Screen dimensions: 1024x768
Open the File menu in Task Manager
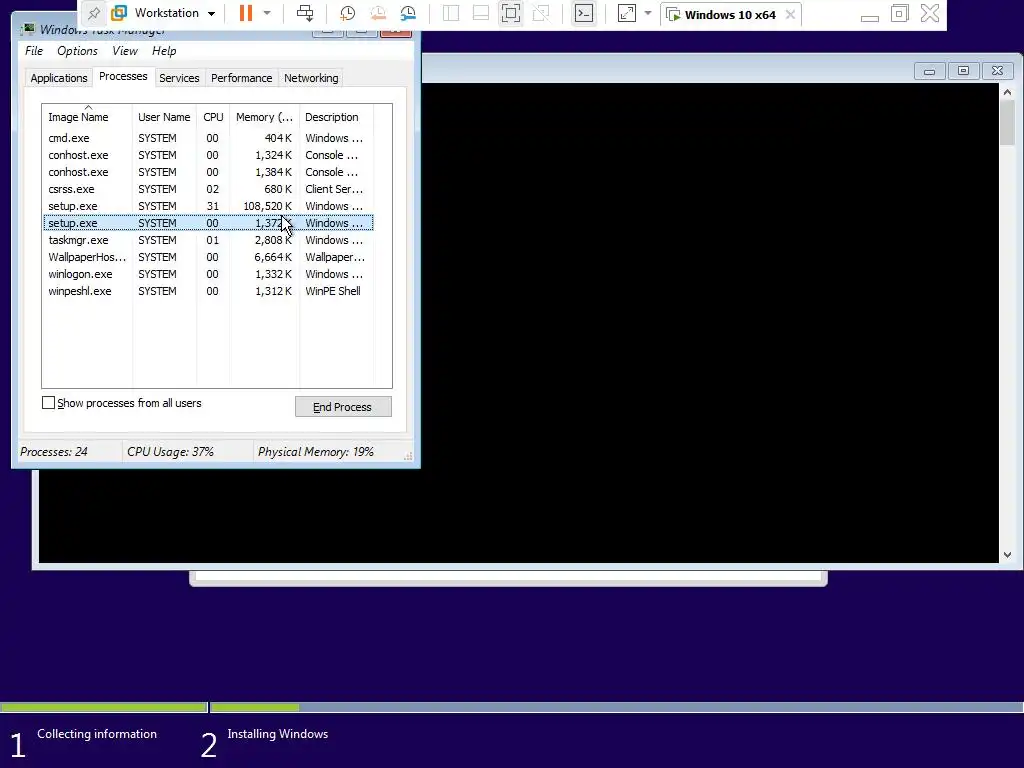coord(34,51)
